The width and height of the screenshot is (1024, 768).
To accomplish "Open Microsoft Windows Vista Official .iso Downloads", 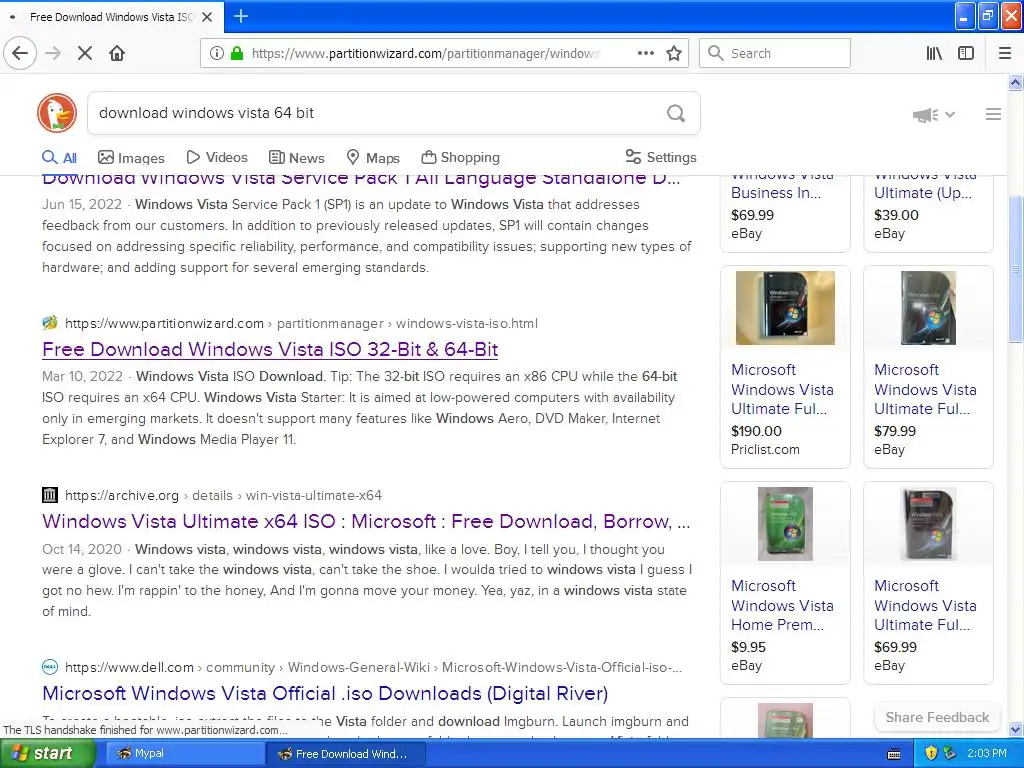I will (x=325, y=693).
